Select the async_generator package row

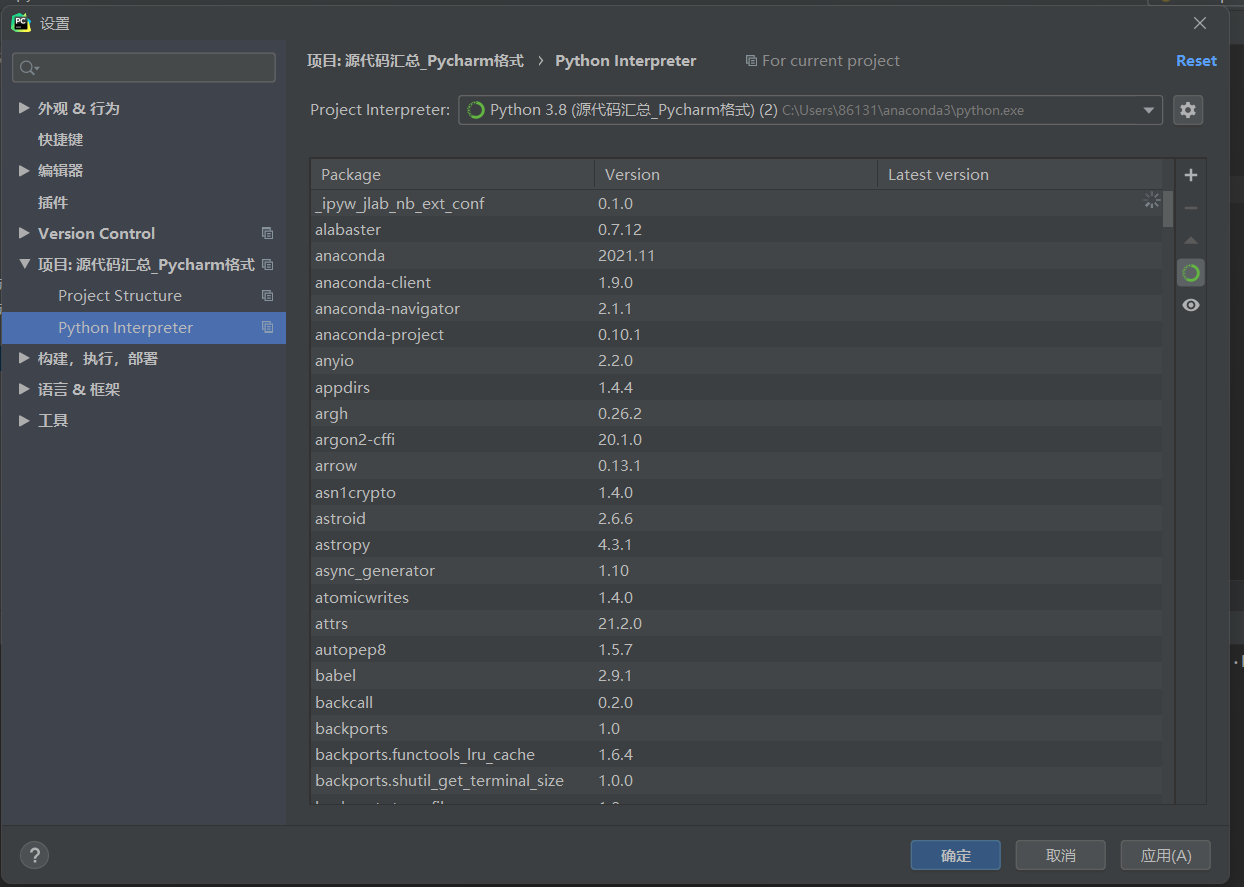737,571
